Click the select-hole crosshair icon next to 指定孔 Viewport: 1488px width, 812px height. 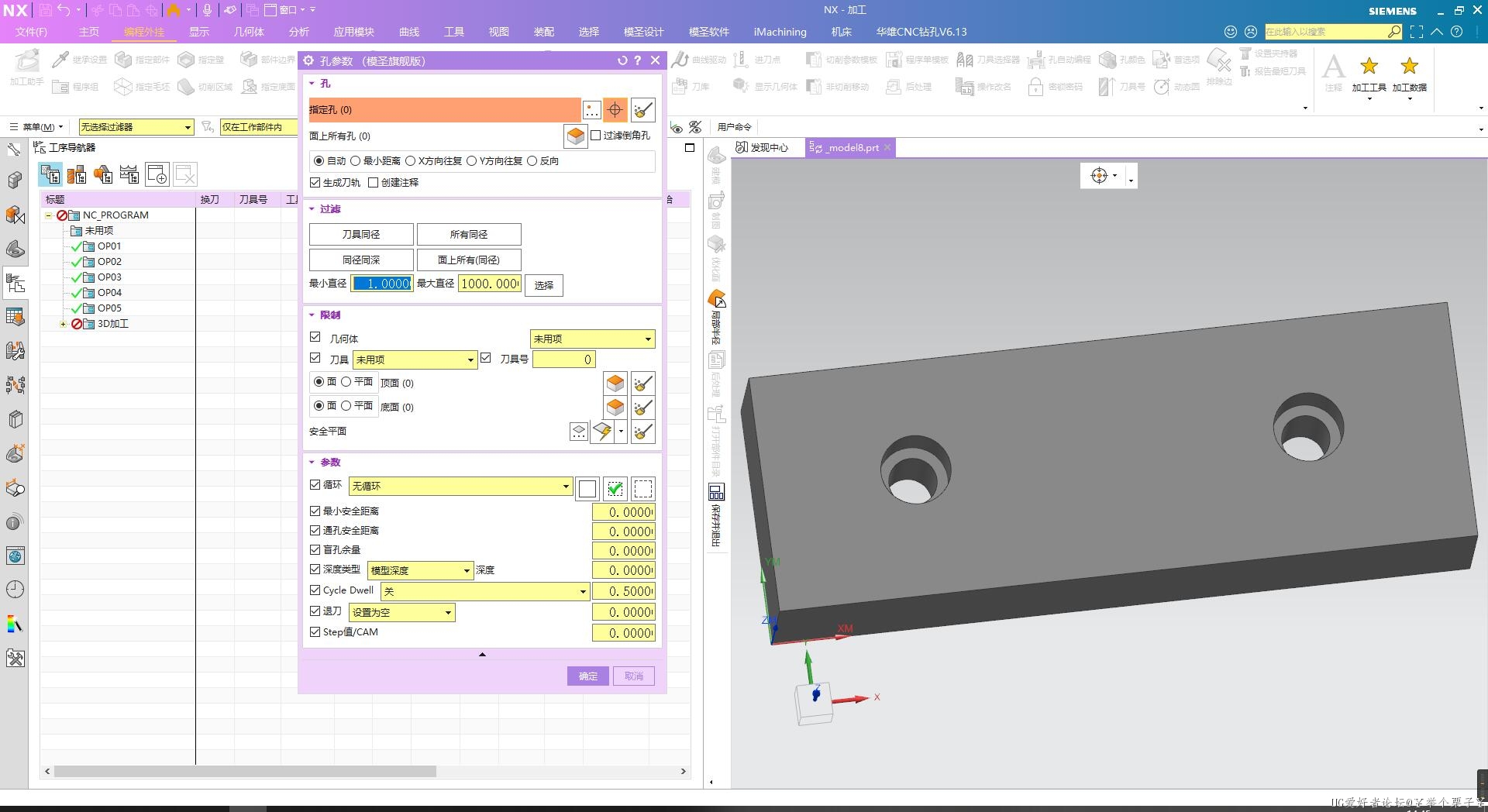[615, 110]
